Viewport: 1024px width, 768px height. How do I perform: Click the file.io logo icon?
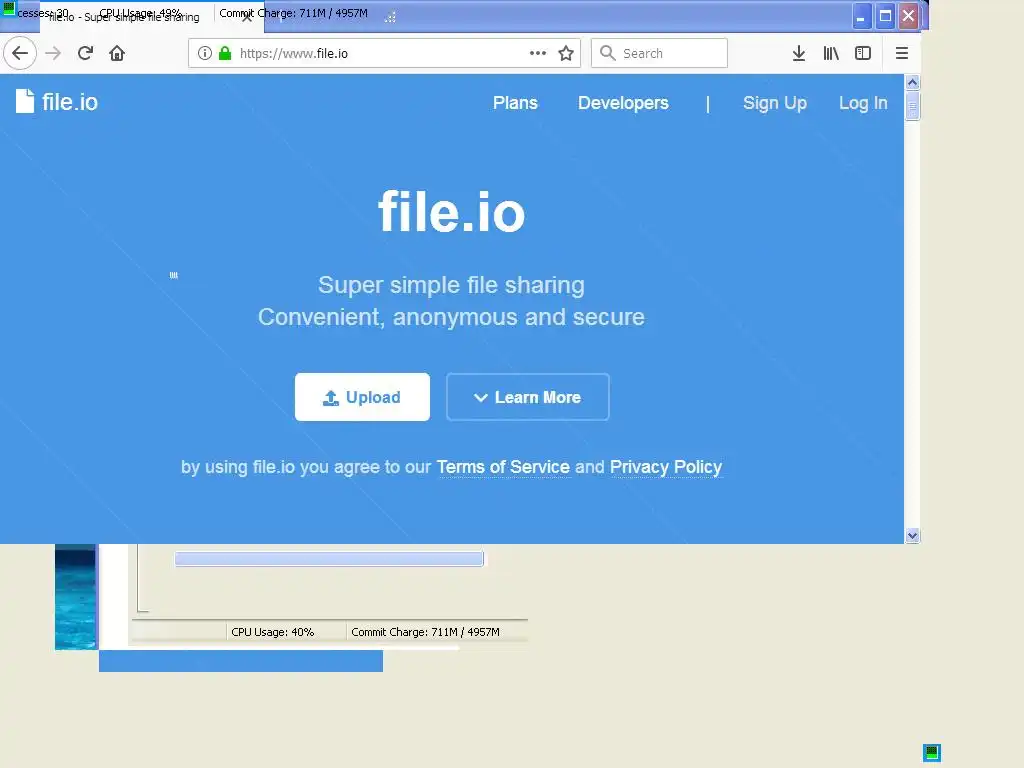click(x=25, y=101)
